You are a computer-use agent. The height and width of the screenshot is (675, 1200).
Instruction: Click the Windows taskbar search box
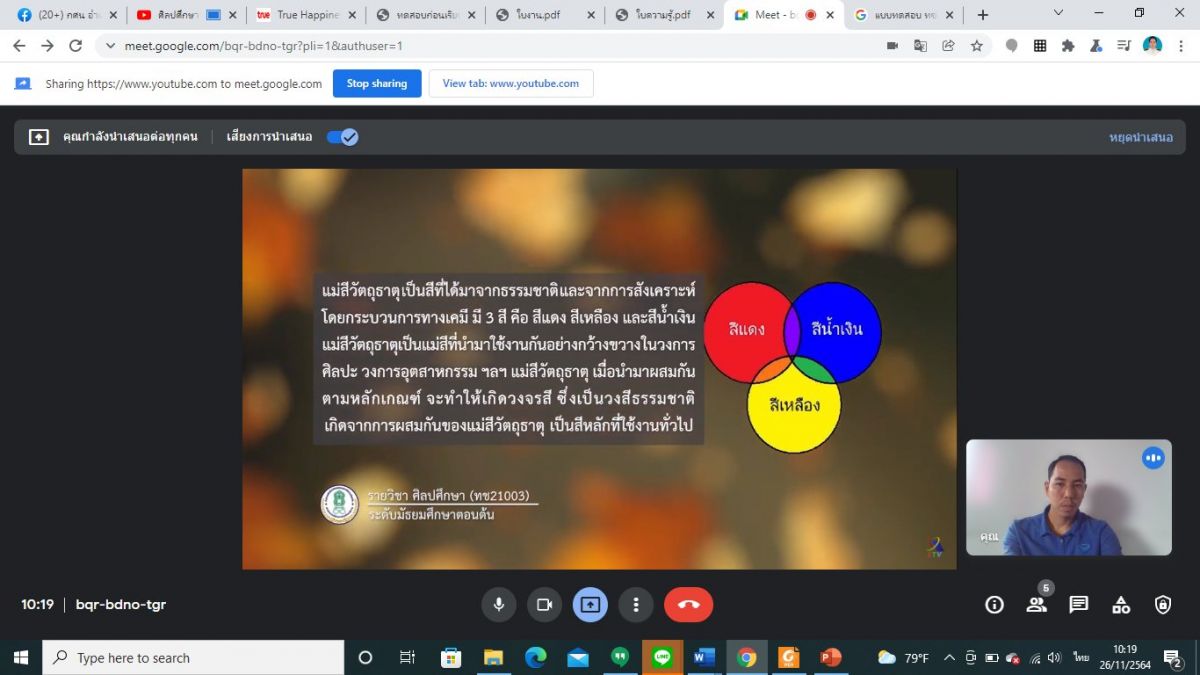click(x=194, y=657)
